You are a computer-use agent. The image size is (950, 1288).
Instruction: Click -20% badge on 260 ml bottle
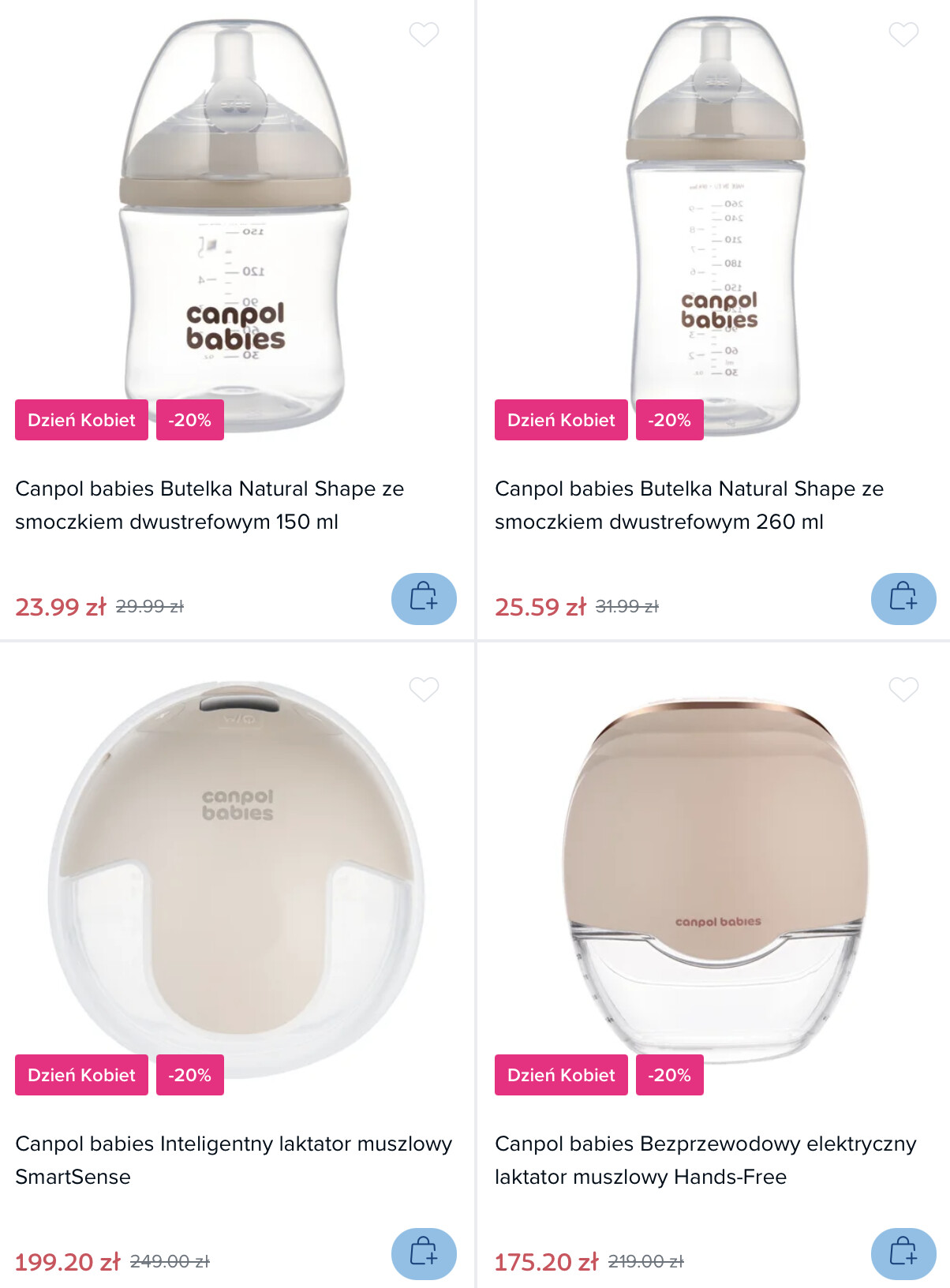click(x=669, y=420)
